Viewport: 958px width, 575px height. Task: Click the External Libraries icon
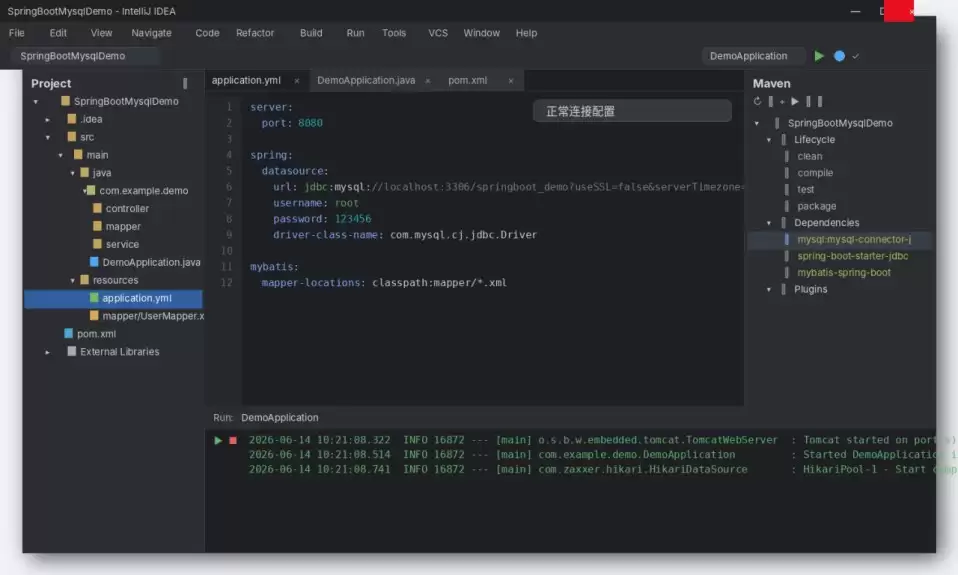tap(72, 351)
